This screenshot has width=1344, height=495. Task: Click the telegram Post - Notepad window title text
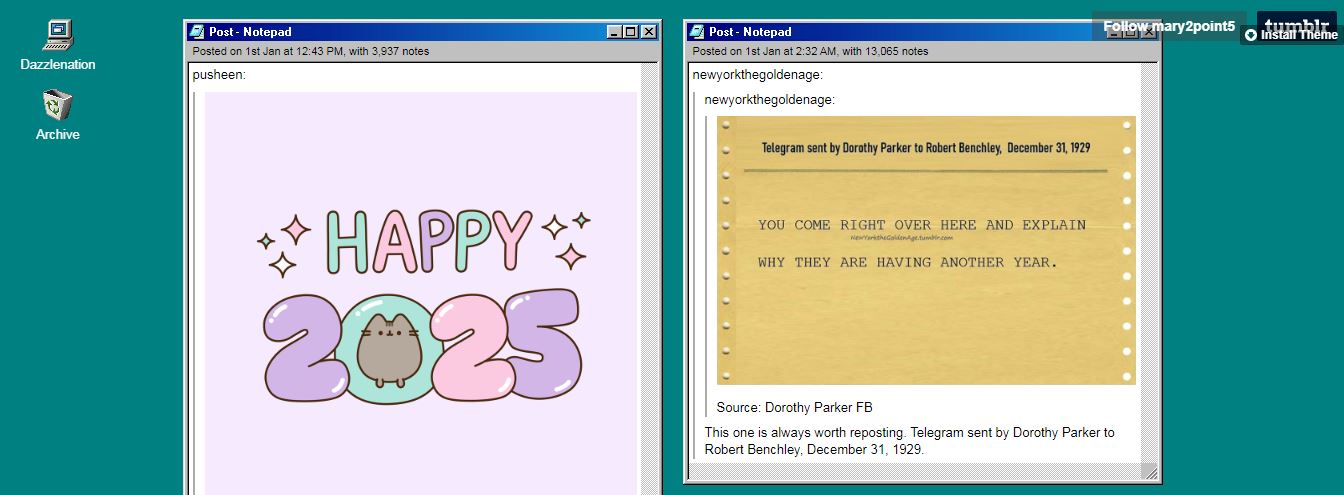tap(750, 32)
